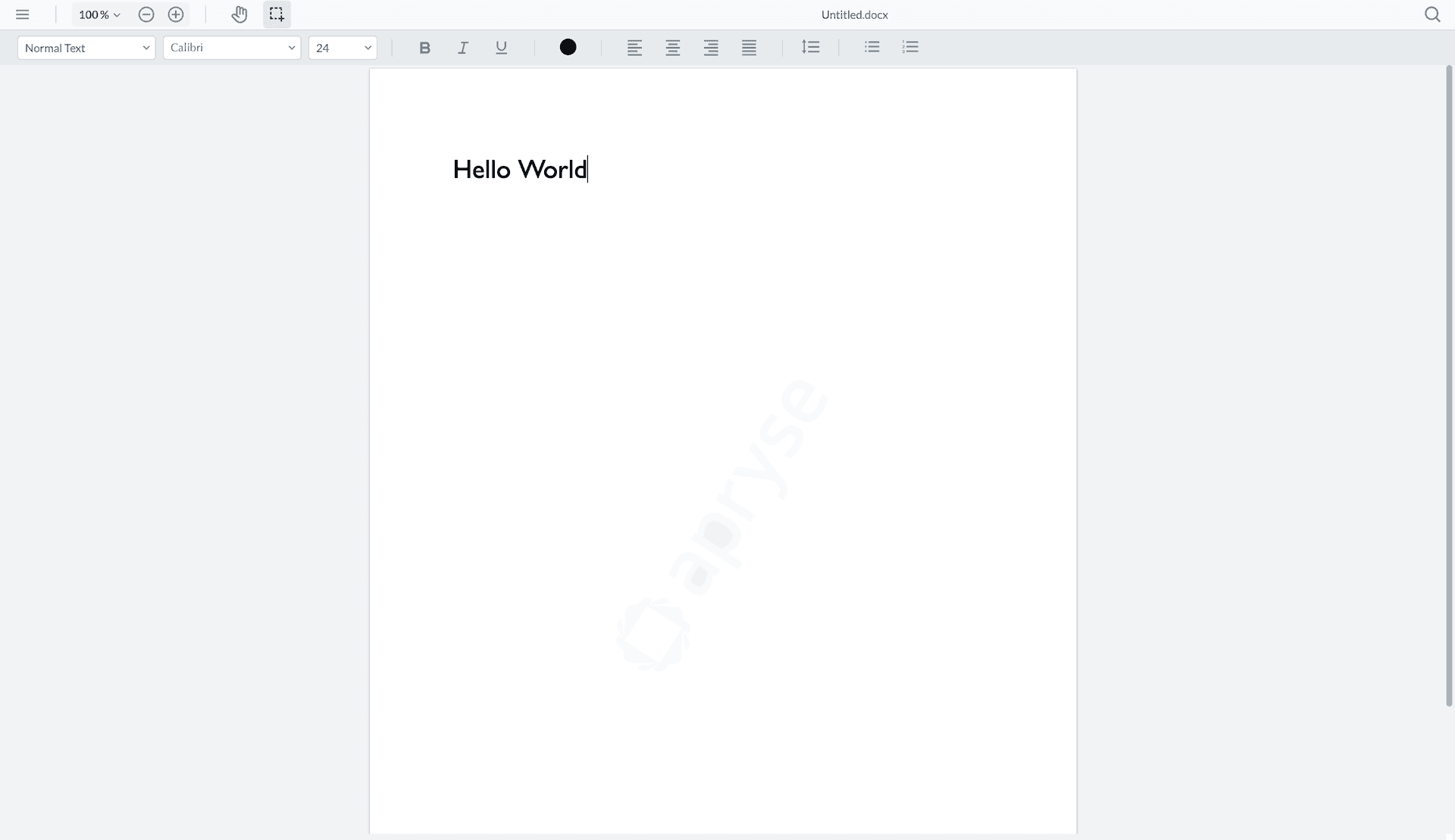Activate the text selection tool
The image size is (1455, 840).
tap(276, 14)
